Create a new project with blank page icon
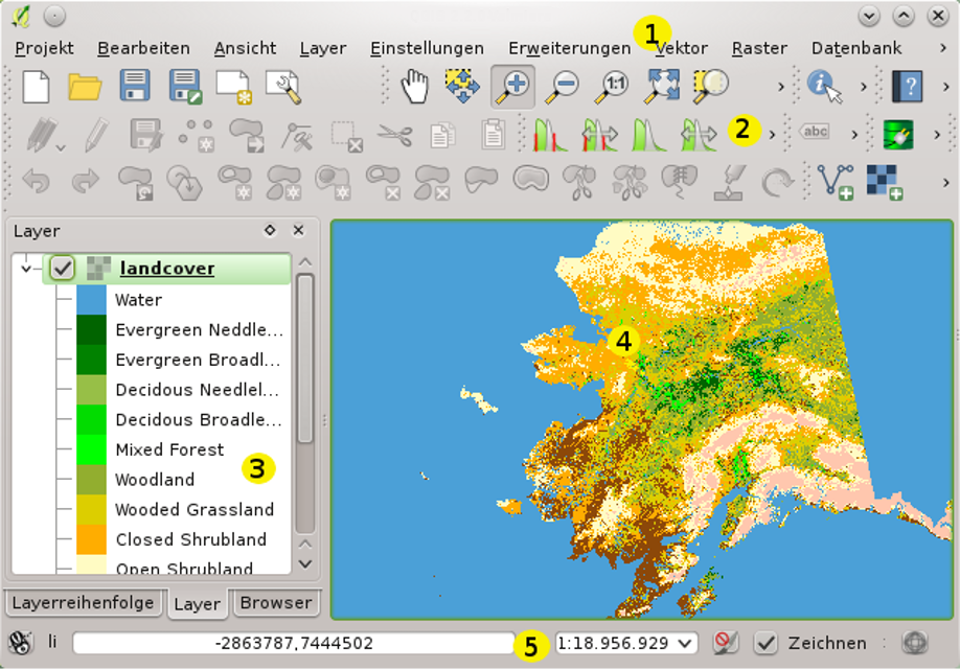The height and width of the screenshot is (669, 960). pos(36,86)
